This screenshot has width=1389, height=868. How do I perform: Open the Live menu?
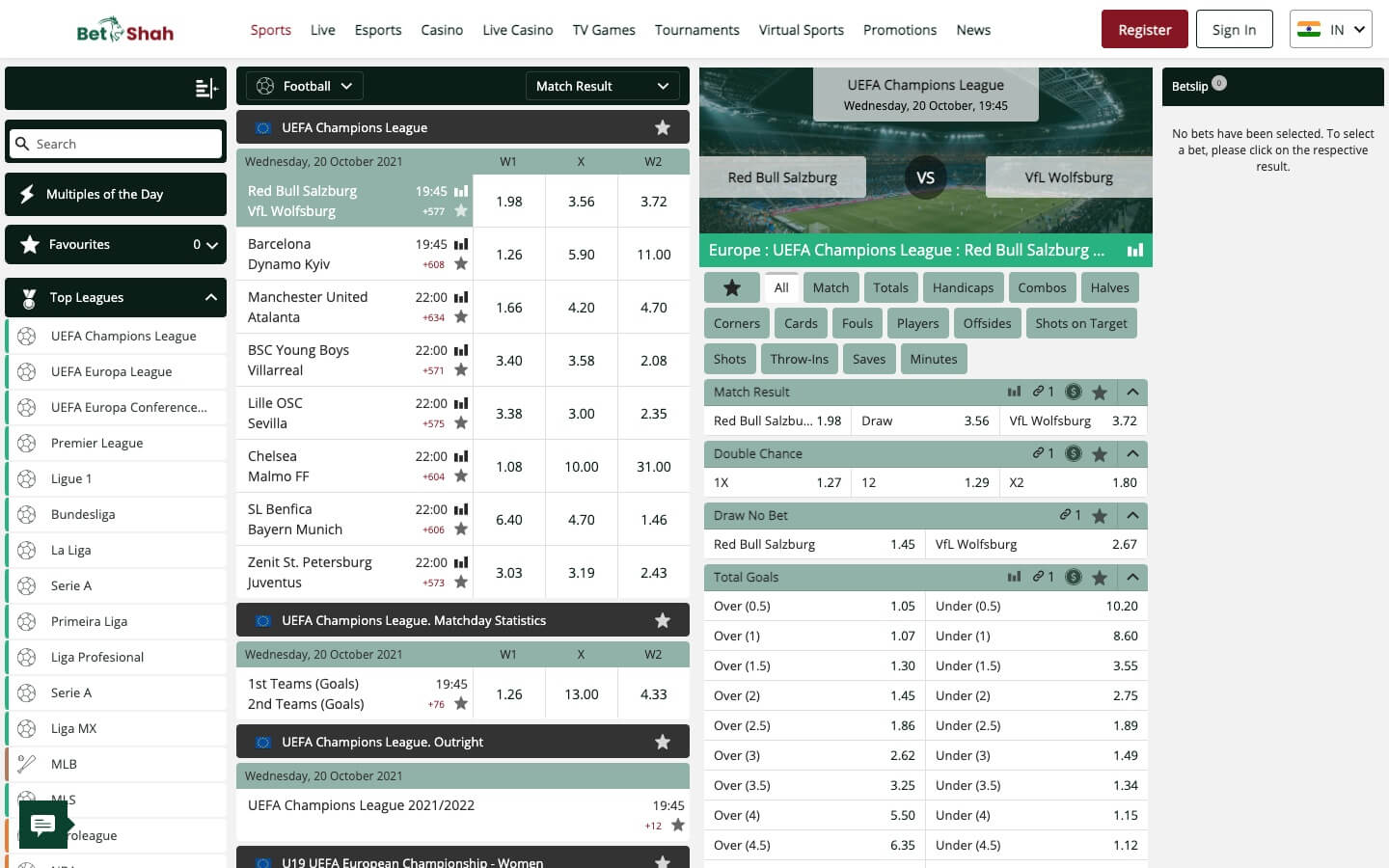(x=323, y=30)
